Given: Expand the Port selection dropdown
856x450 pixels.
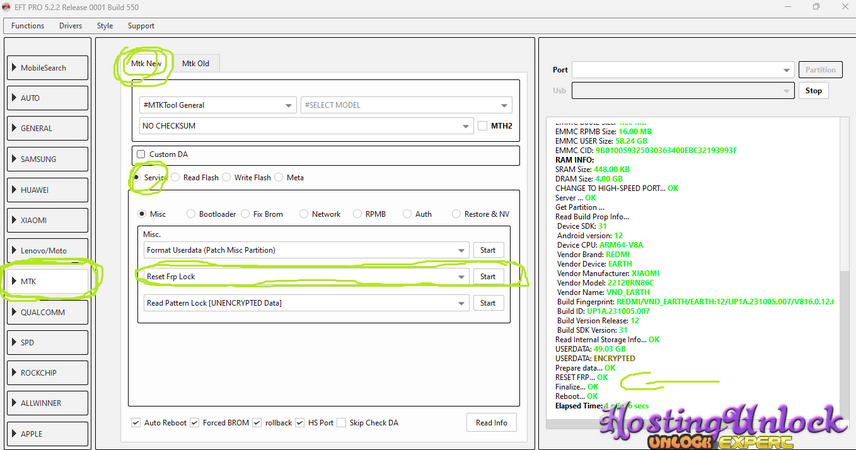Looking at the screenshot, I should [x=787, y=70].
